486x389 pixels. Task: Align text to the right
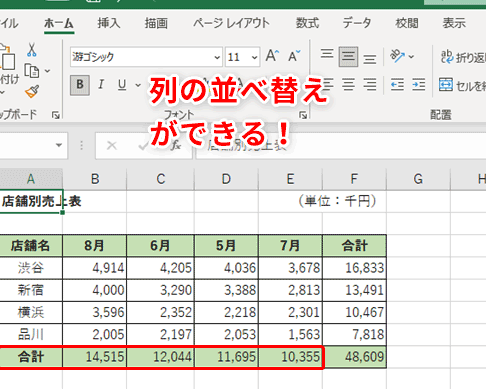370,85
